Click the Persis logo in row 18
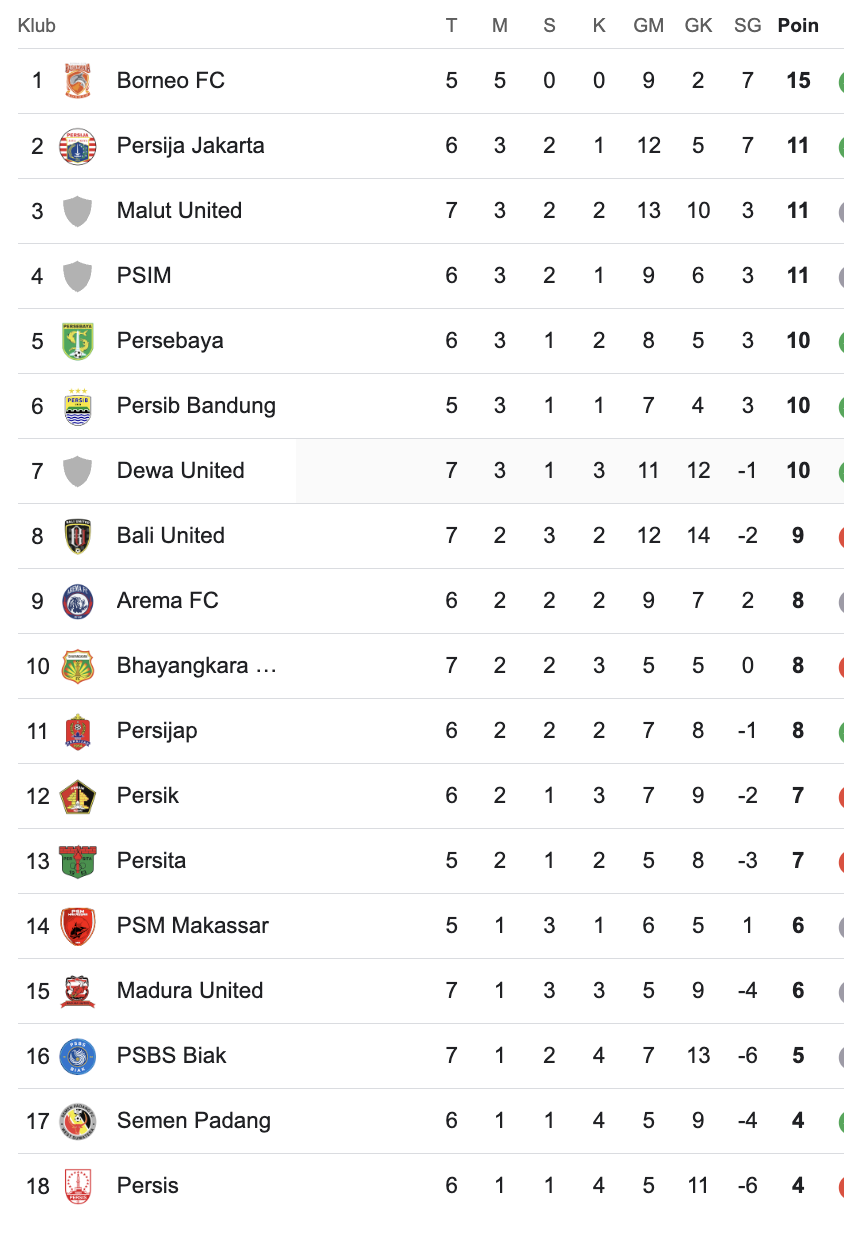 (x=77, y=1186)
